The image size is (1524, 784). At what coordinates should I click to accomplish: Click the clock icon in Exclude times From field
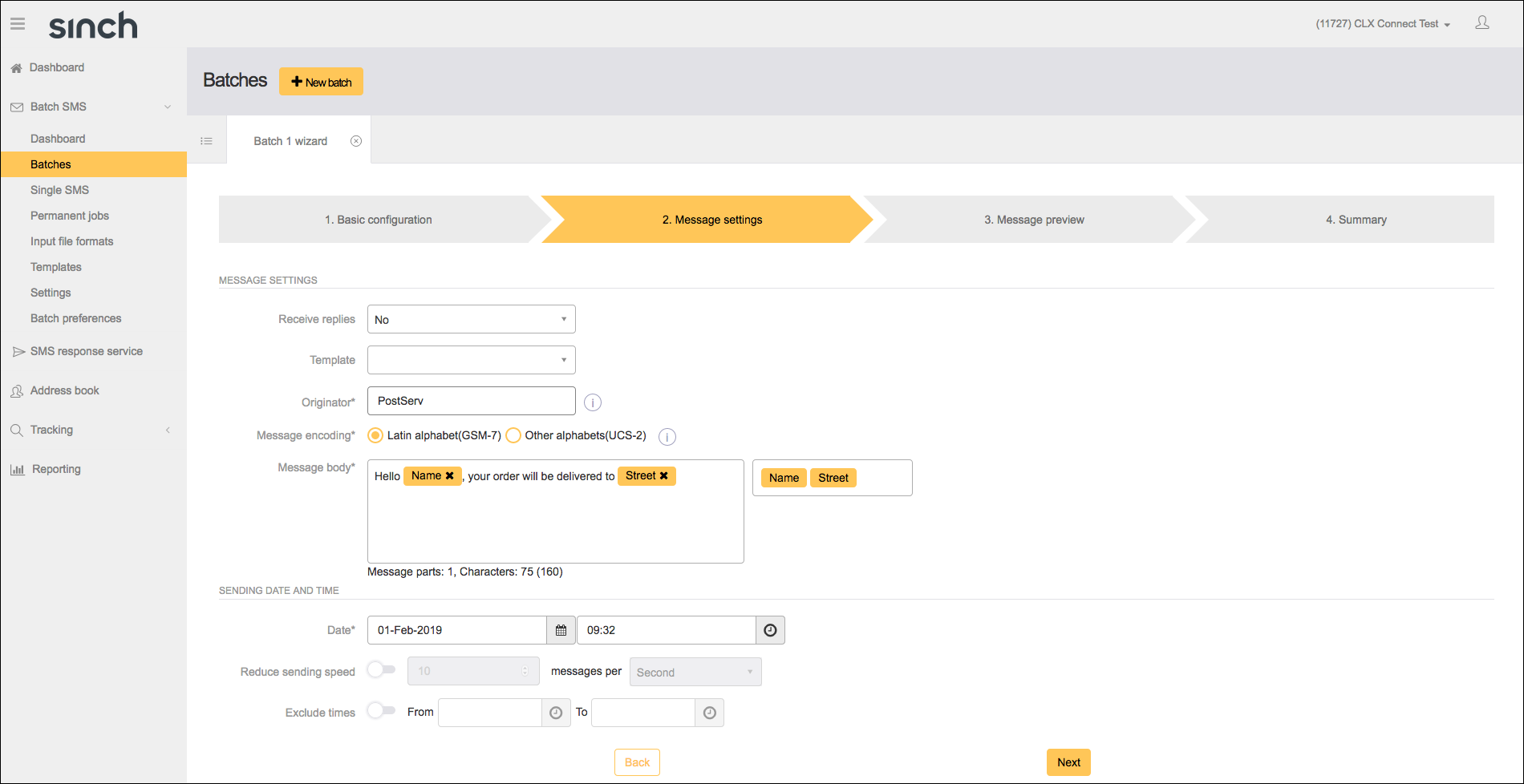click(555, 713)
